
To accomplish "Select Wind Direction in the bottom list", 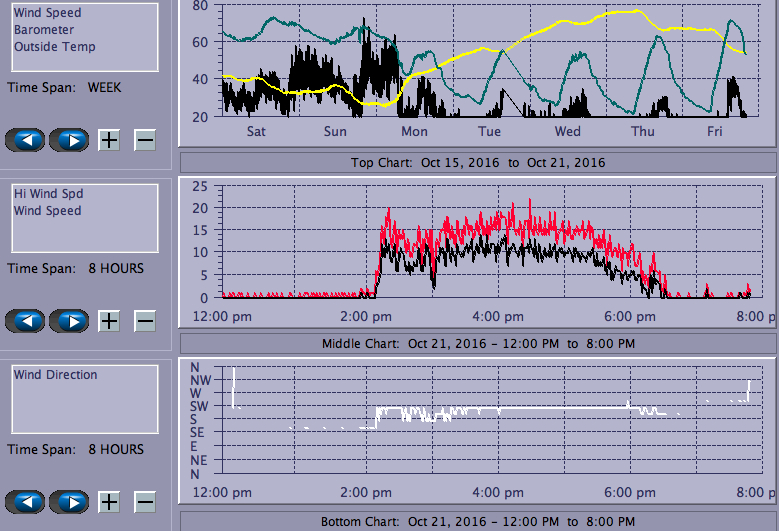I will pos(56,375).
